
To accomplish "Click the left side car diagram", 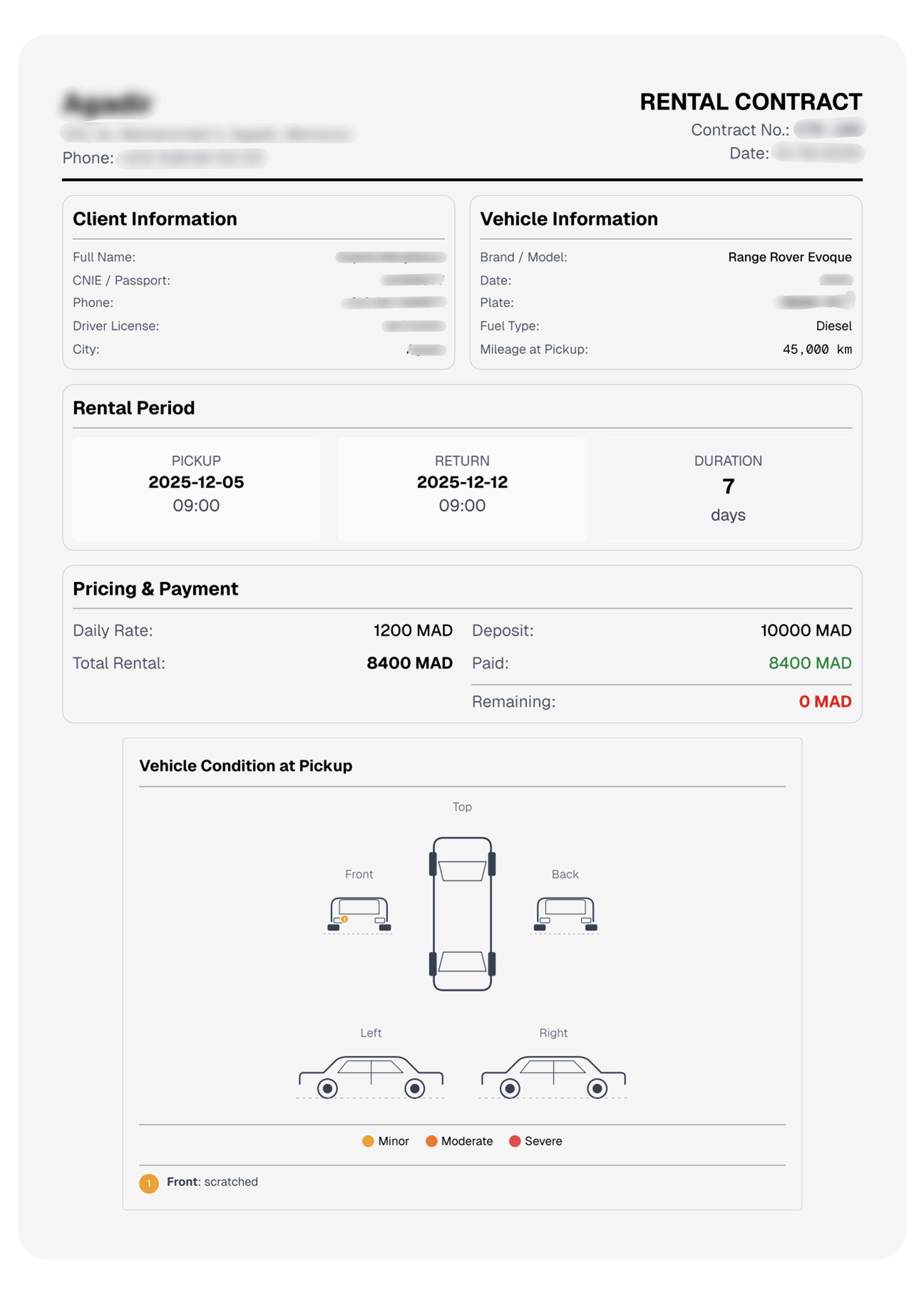I will tap(371, 1076).
